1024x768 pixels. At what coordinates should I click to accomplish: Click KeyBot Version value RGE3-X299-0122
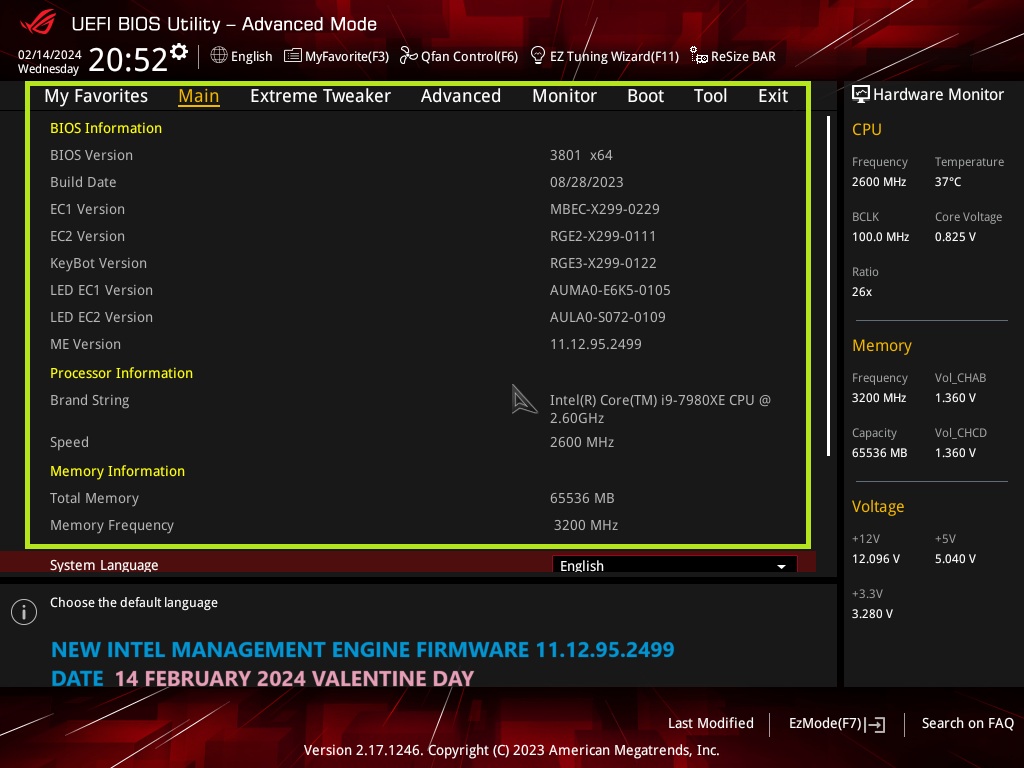[x=603, y=263]
